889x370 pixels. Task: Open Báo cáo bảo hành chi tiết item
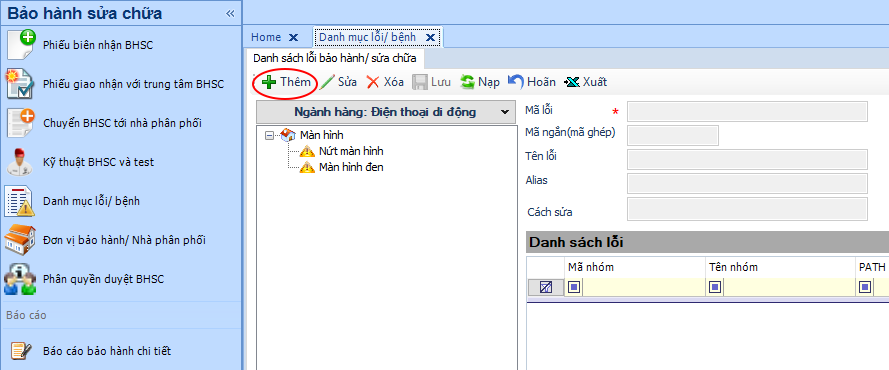point(107,351)
